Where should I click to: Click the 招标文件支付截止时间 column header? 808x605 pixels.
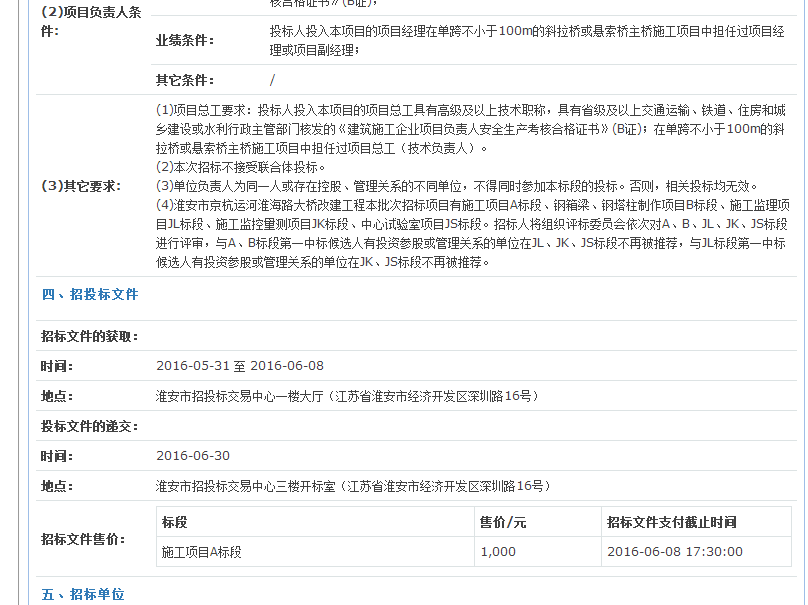[671, 522]
